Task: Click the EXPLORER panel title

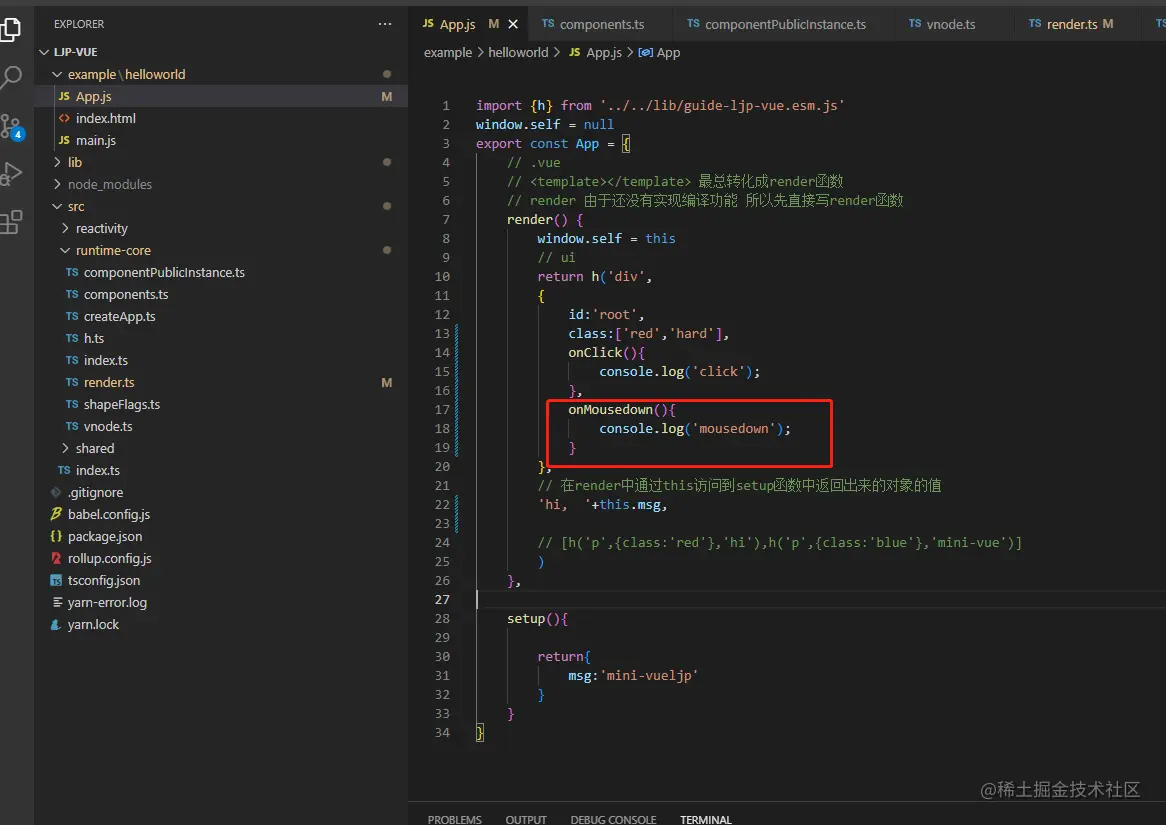Action: click(79, 24)
